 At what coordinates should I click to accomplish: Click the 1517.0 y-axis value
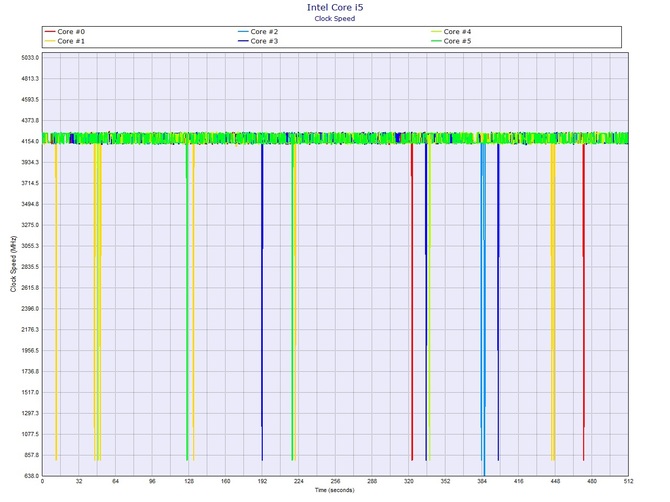tap(30, 392)
